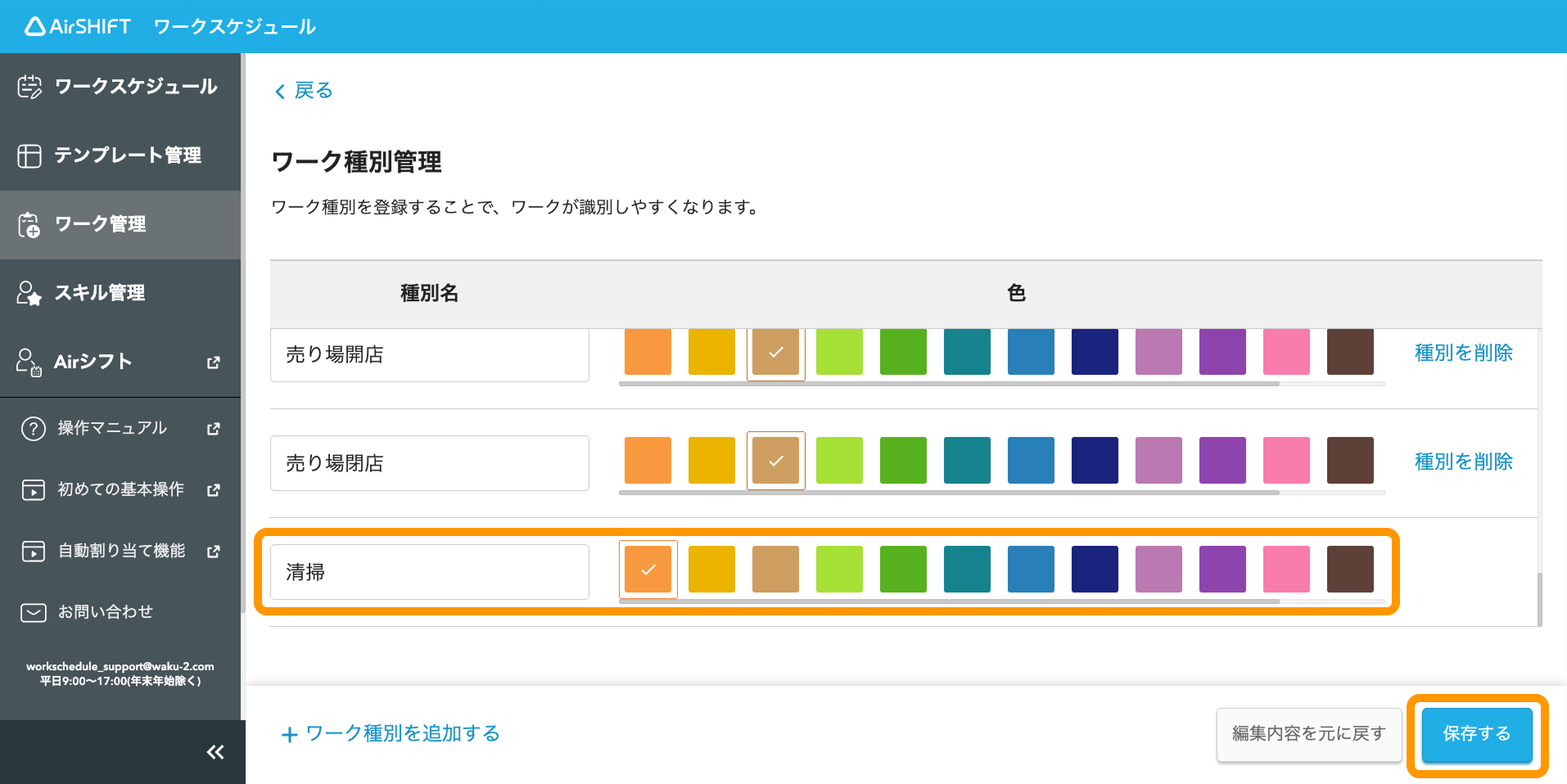The image size is (1567, 784).
Task: Delete type in 売り場閉店 row
Action: point(1464,462)
